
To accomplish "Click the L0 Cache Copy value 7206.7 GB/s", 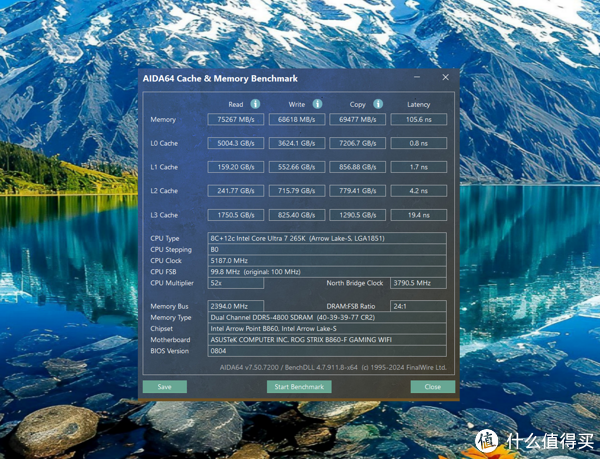I will click(357, 143).
